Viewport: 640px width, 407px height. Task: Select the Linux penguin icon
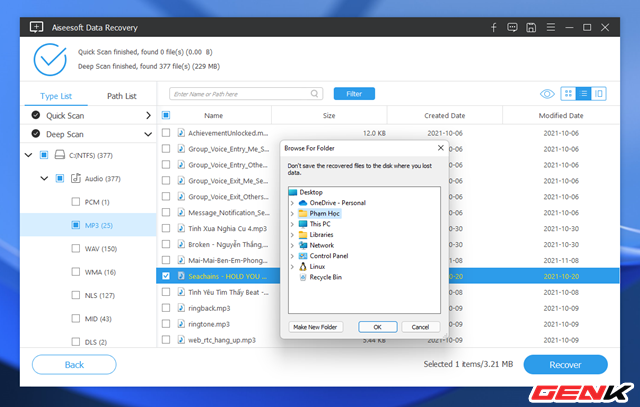point(303,267)
